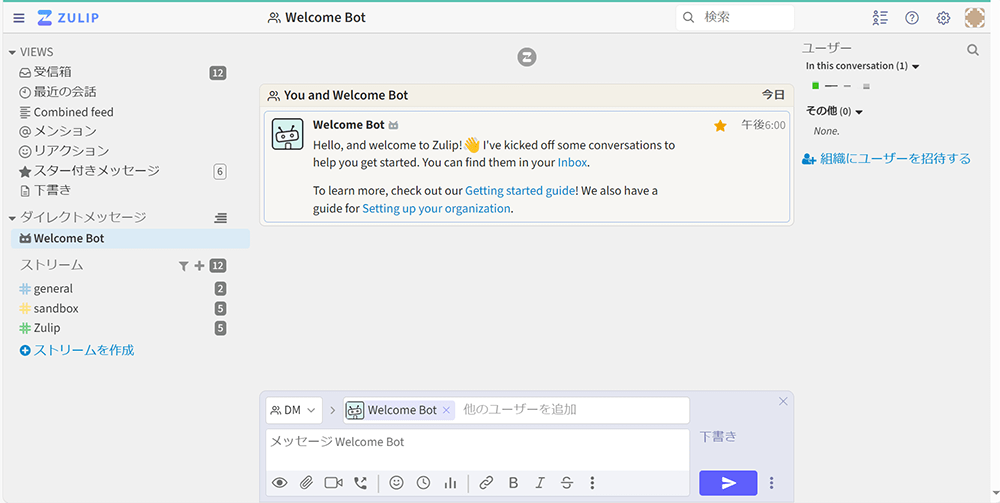Remove Welcome Bot recipient pill
The height and width of the screenshot is (503, 1000).
click(x=446, y=410)
